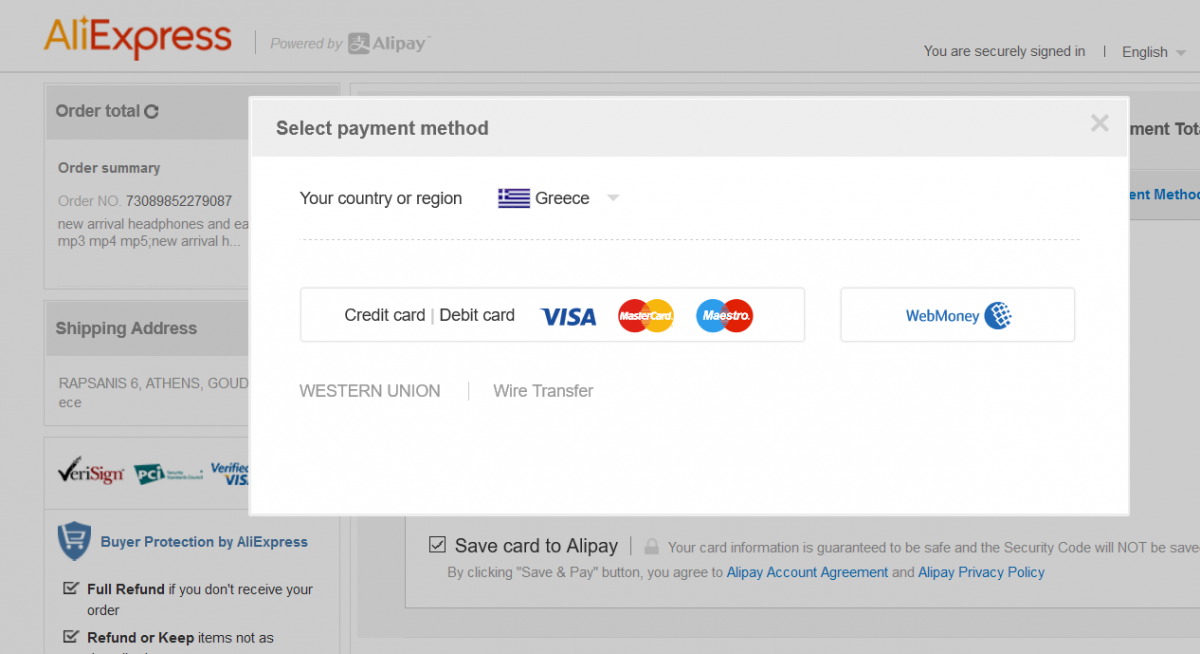Select the WebMoney payment option

click(957, 315)
